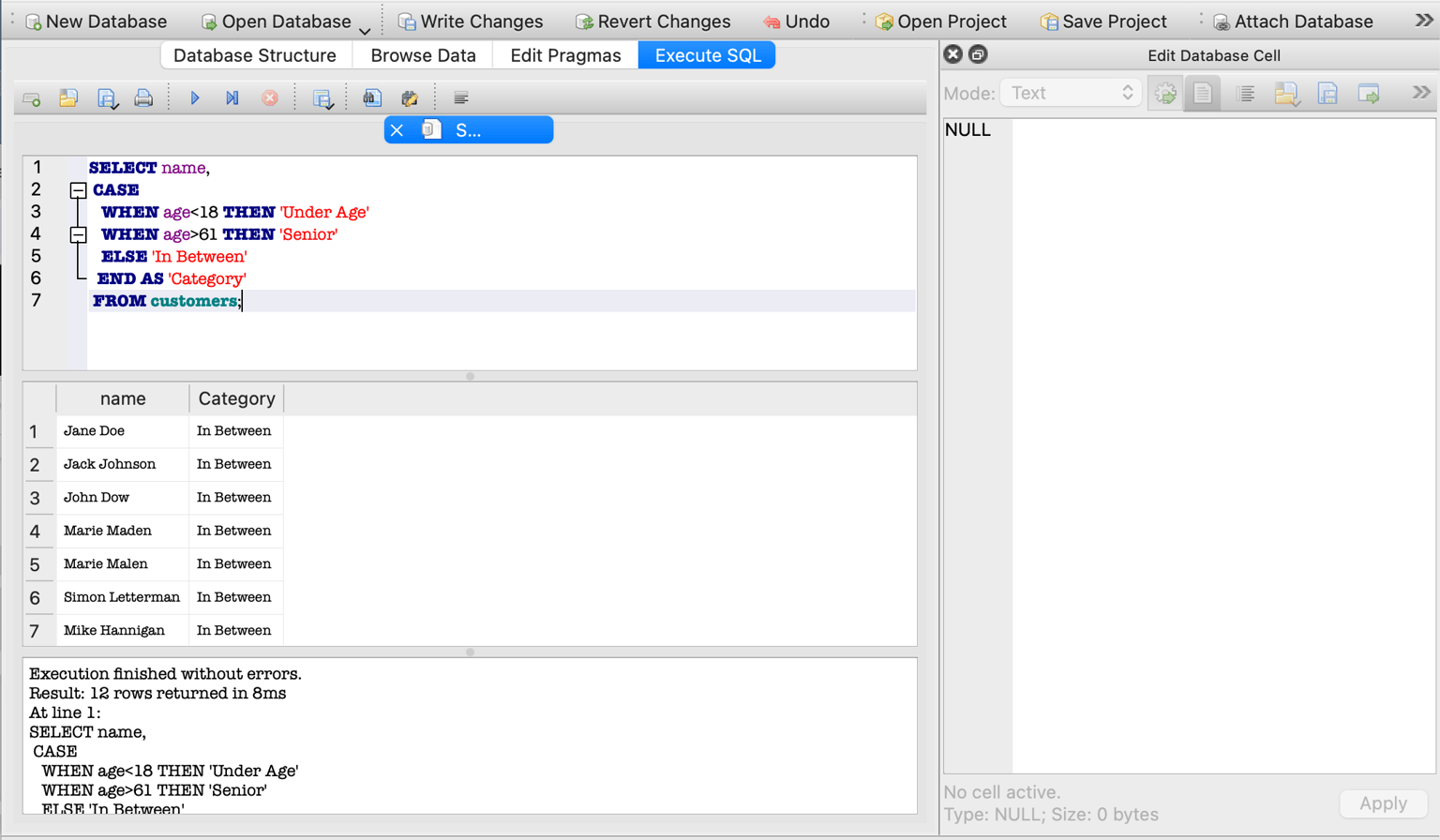Execute the current line only
1440x840 pixels.
point(232,98)
